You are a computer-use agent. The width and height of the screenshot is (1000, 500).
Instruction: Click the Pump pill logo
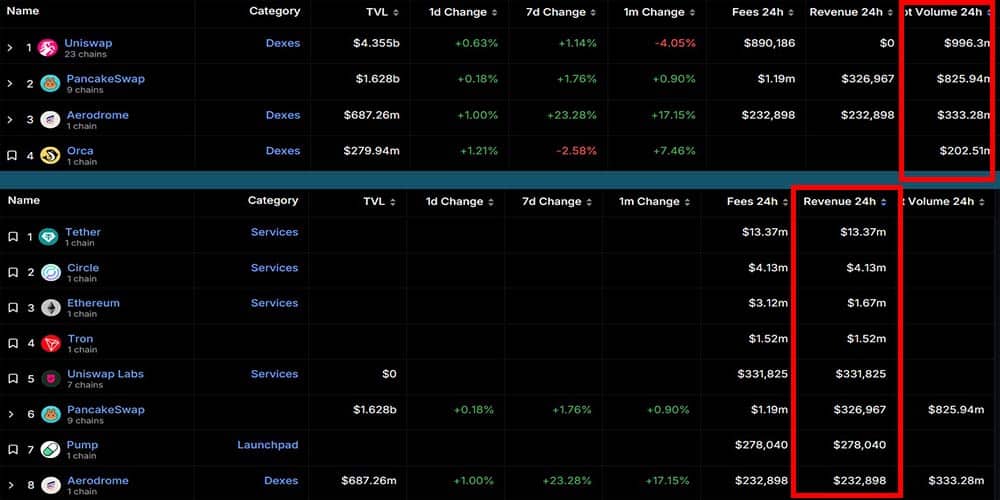[50, 450]
